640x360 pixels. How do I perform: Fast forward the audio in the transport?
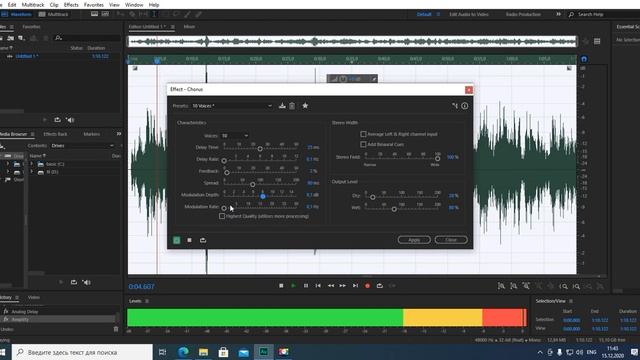click(x=343, y=286)
